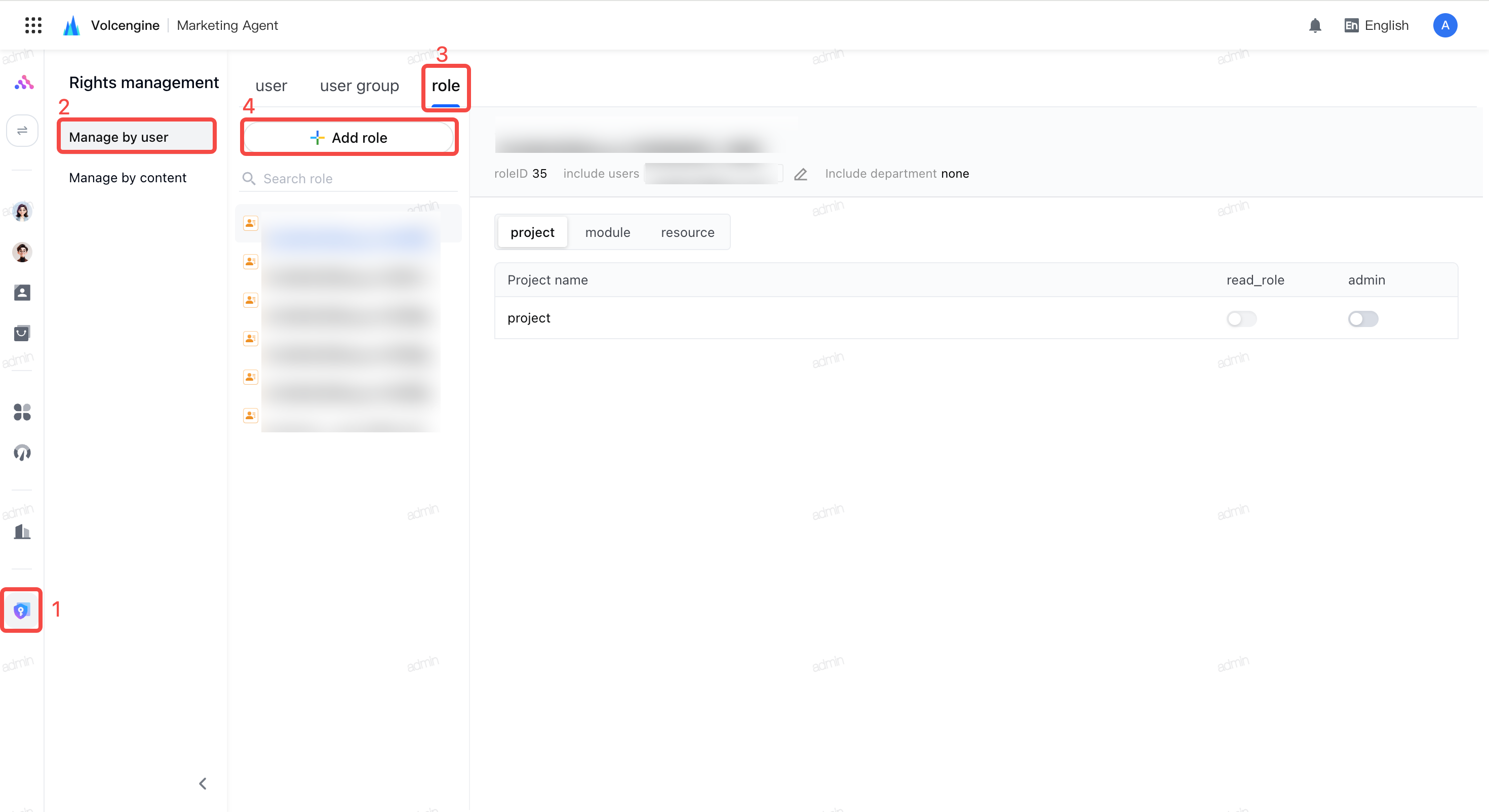This screenshot has height=812, width=1489.
Task: Open the notifications bell
Action: [1315, 25]
